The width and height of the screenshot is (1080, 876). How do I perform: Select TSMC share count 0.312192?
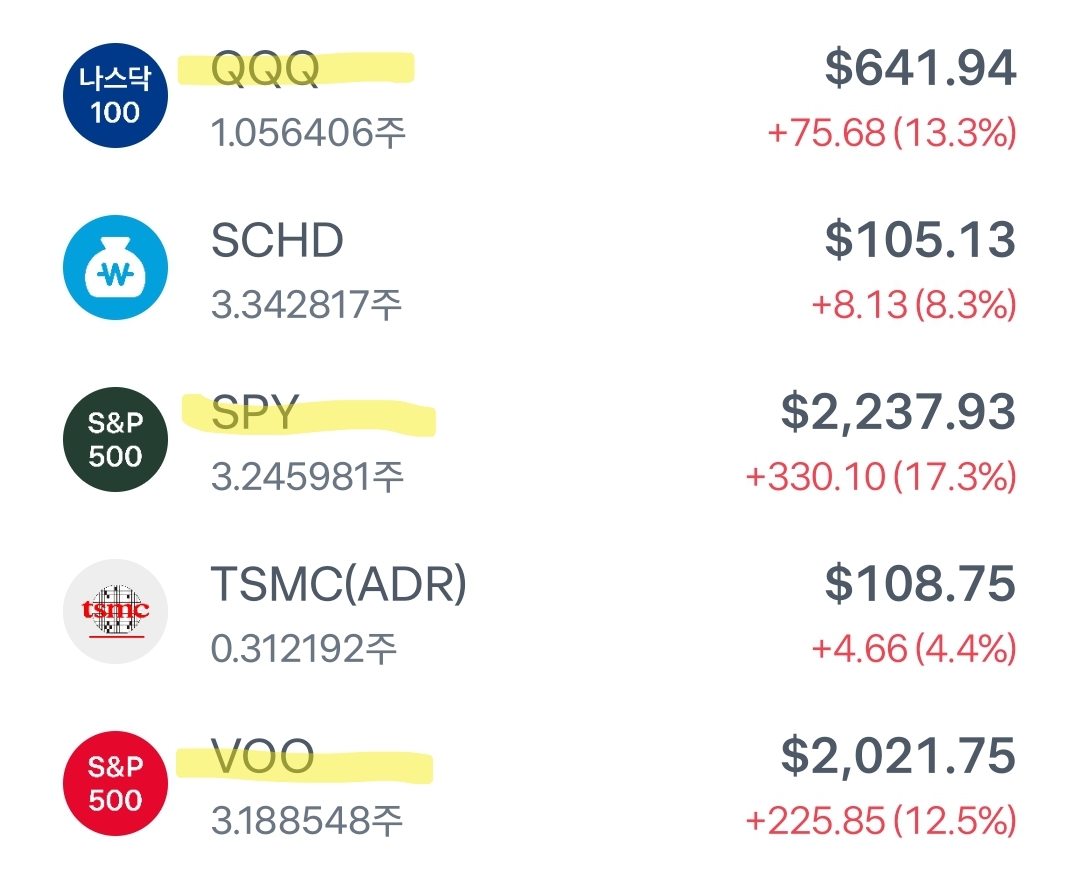pos(304,649)
